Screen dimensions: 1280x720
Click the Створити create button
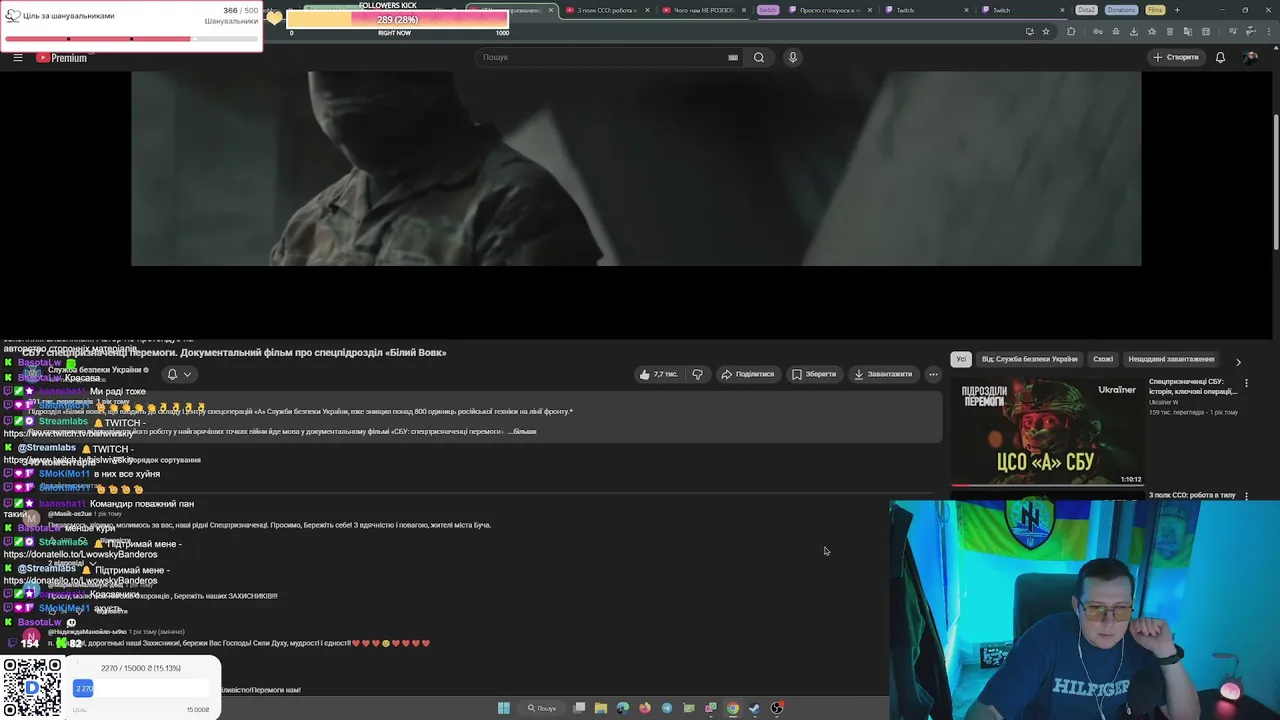(1176, 57)
